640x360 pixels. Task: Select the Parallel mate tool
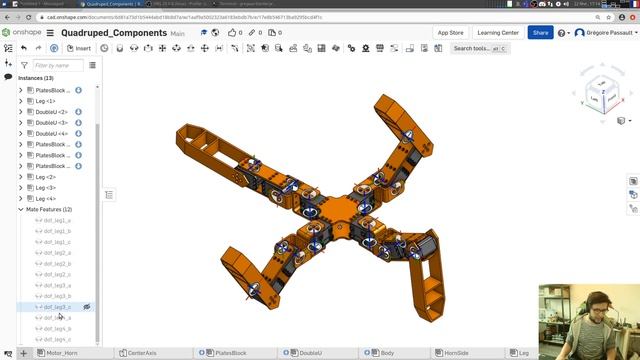tap(219, 48)
